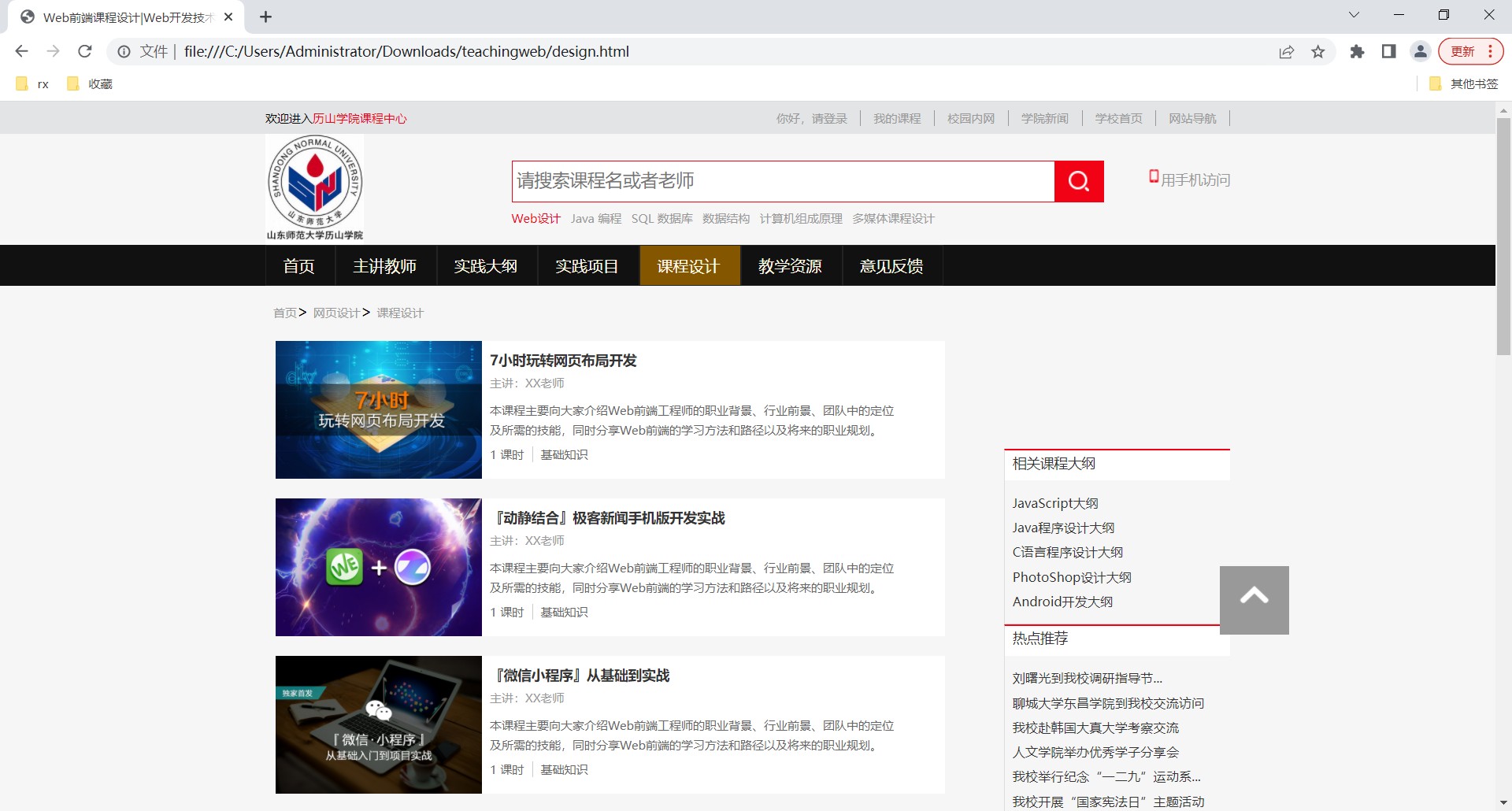The image size is (1512, 811).
Task: Open news 聊城大学东昌学院到我校交流访问
Action: (1108, 703)
